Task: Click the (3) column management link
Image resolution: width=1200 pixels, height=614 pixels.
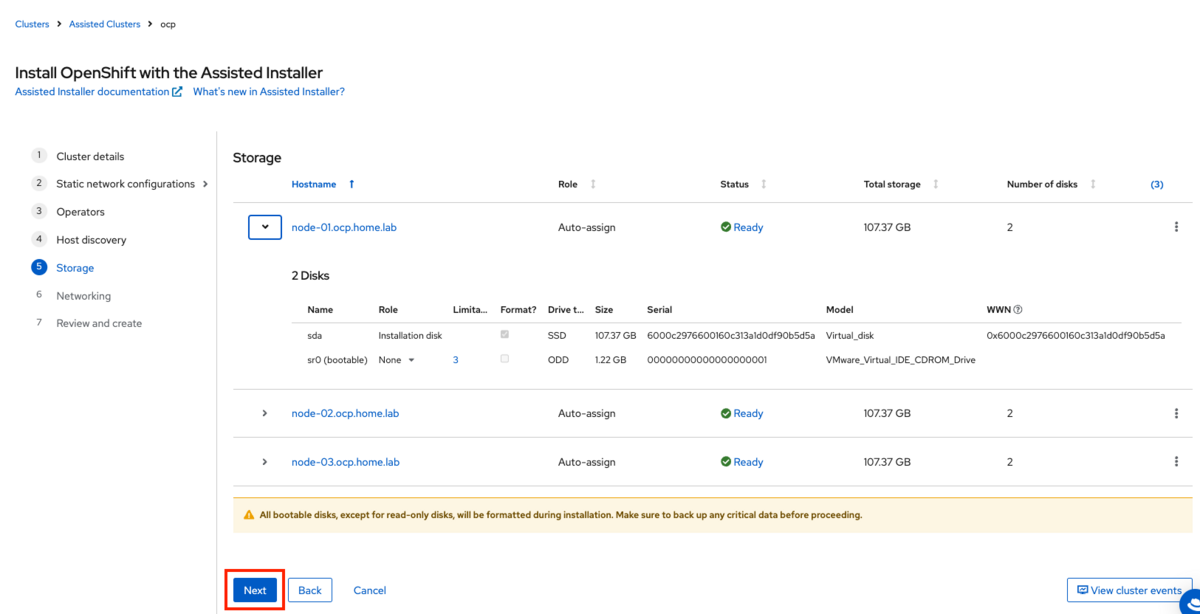Action: [1157, 184]
